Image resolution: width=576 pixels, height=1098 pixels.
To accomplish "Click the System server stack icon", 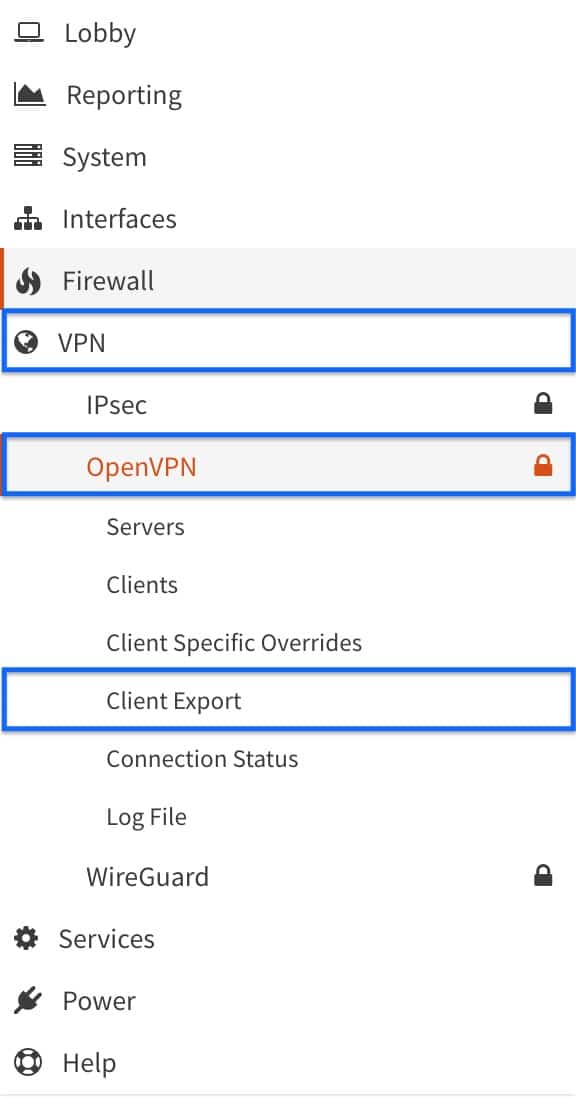I will [29, 156].
